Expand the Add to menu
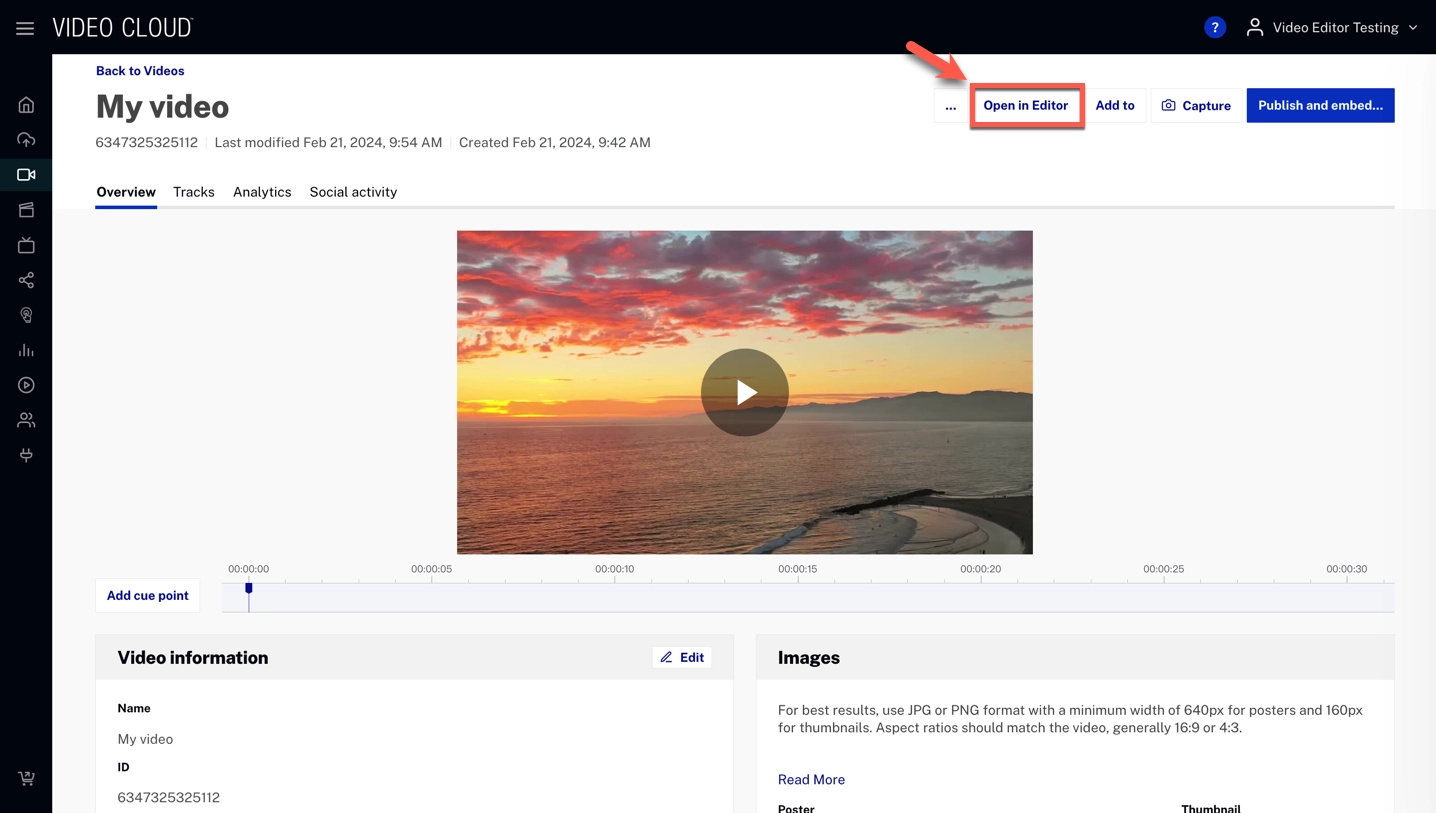1436x813 pixels. [1114, 106]
